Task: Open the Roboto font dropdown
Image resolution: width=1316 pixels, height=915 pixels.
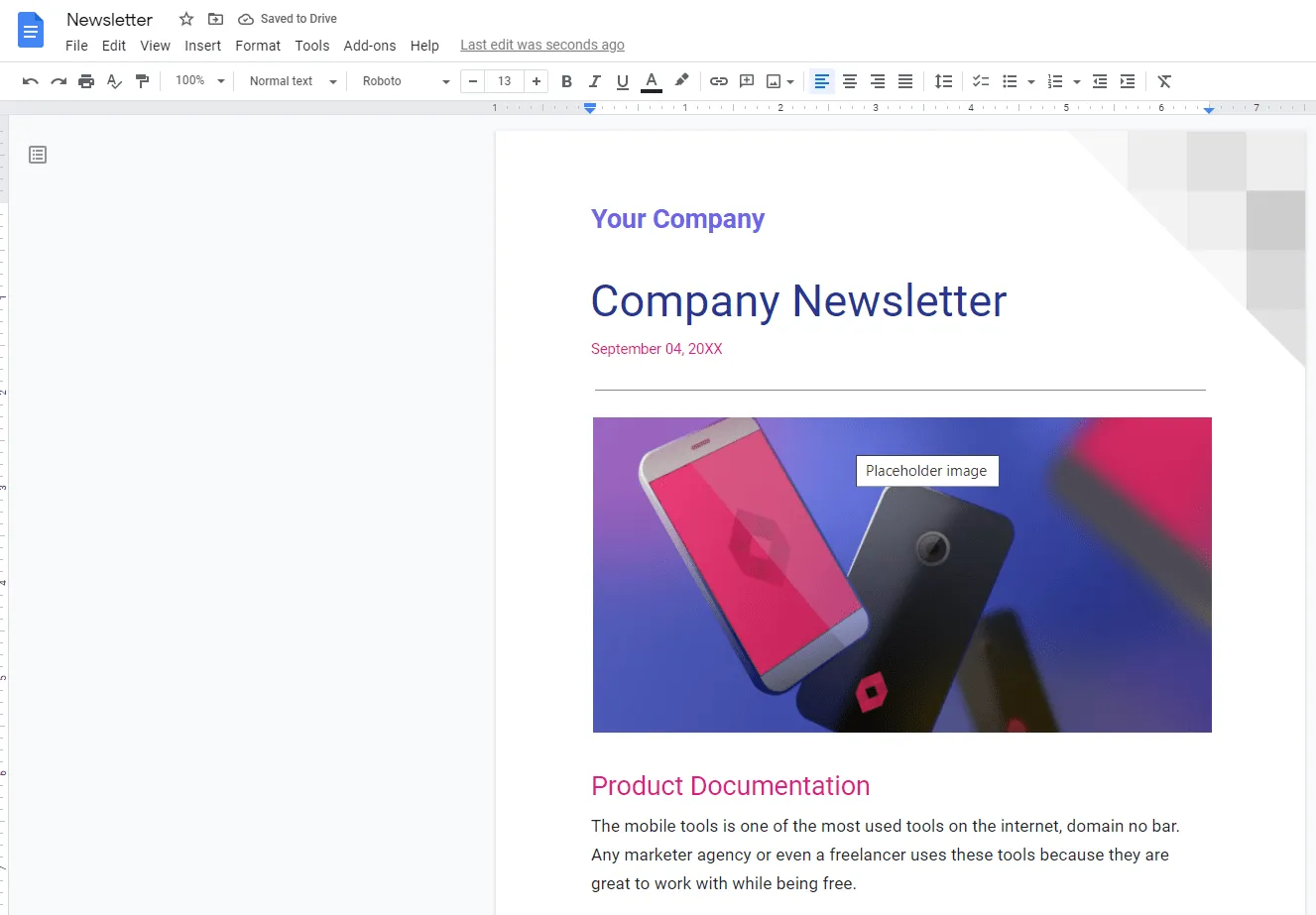Action: point(406,81)
